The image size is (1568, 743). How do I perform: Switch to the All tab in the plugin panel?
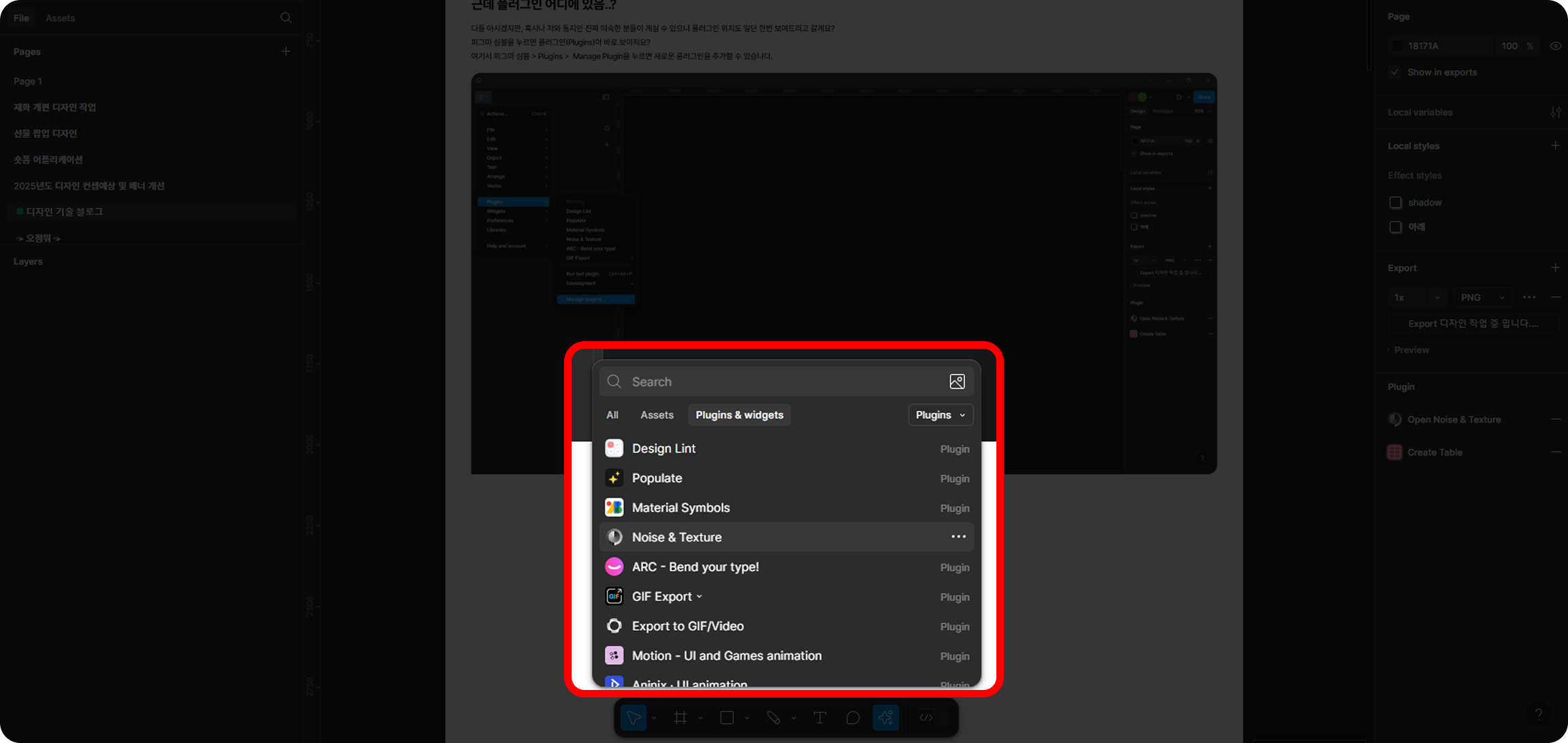point(612,415)
